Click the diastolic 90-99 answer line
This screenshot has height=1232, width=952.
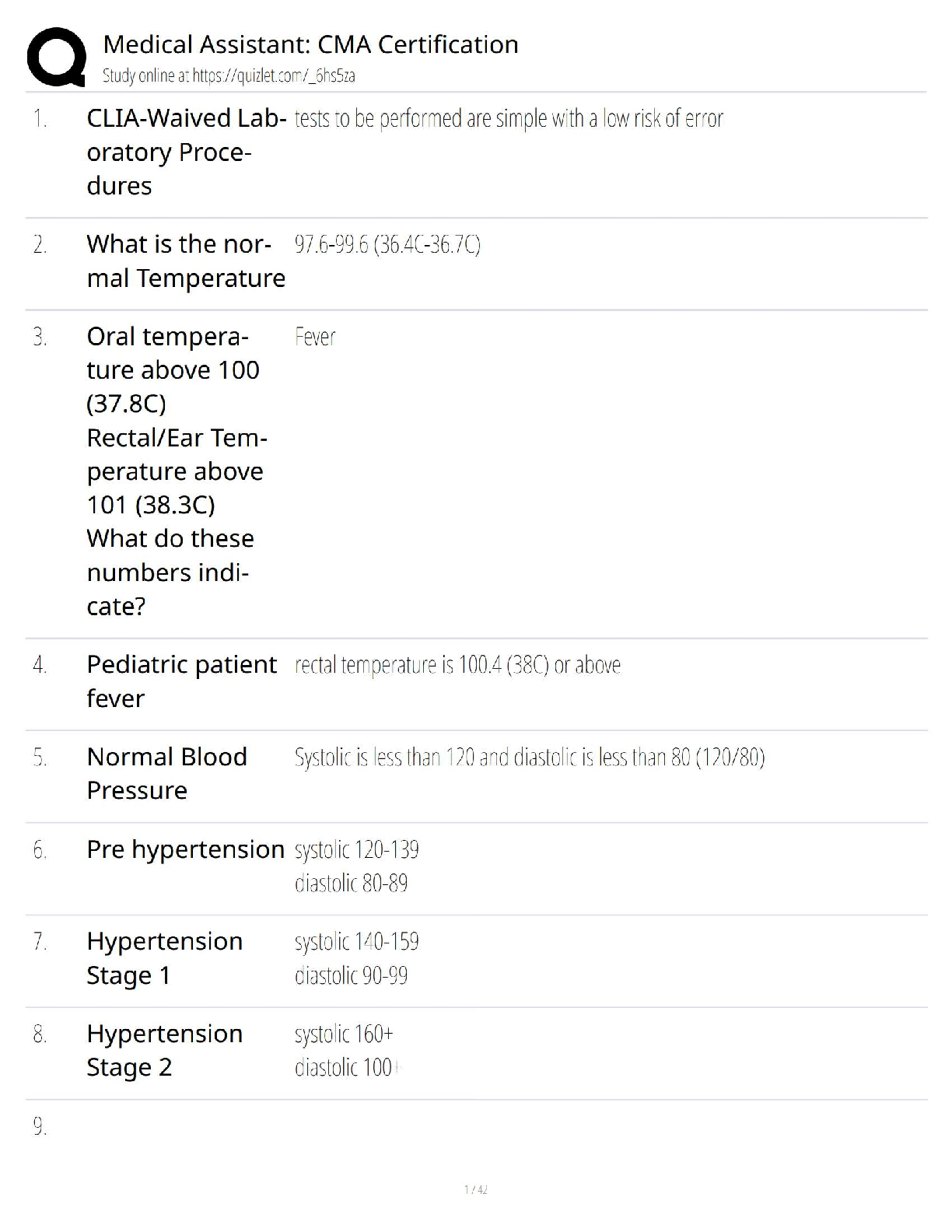(x=351, y=975)
